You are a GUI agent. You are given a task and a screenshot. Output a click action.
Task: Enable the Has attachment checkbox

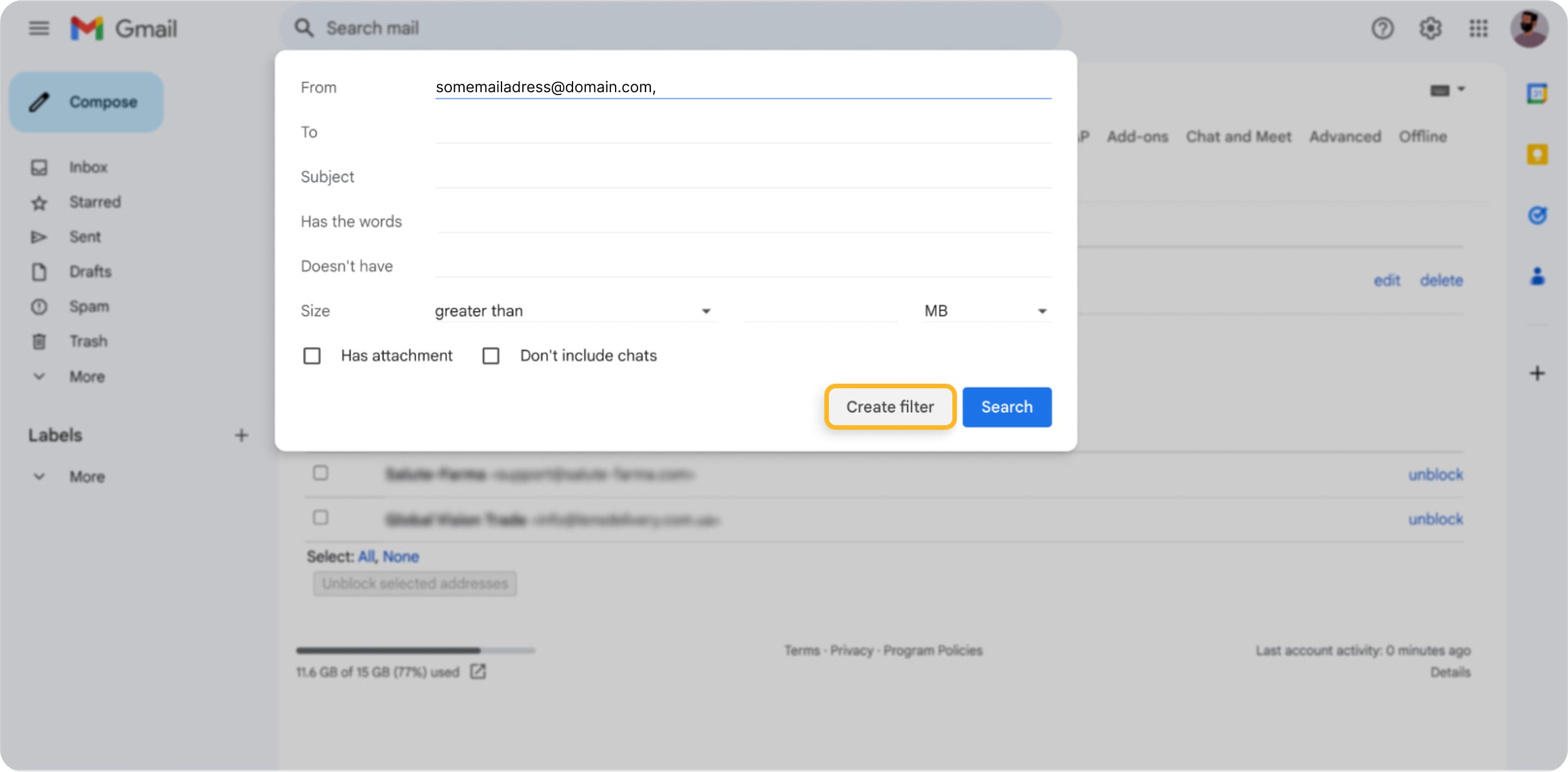[312, 355]
